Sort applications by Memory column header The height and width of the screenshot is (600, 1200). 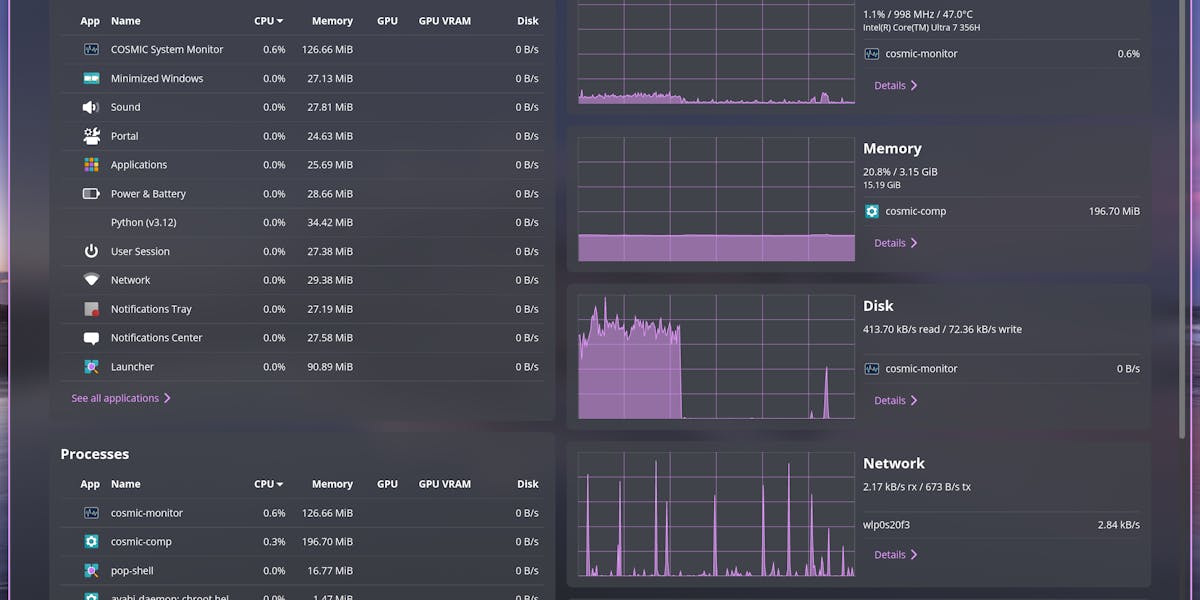click(x=332, y=21)
